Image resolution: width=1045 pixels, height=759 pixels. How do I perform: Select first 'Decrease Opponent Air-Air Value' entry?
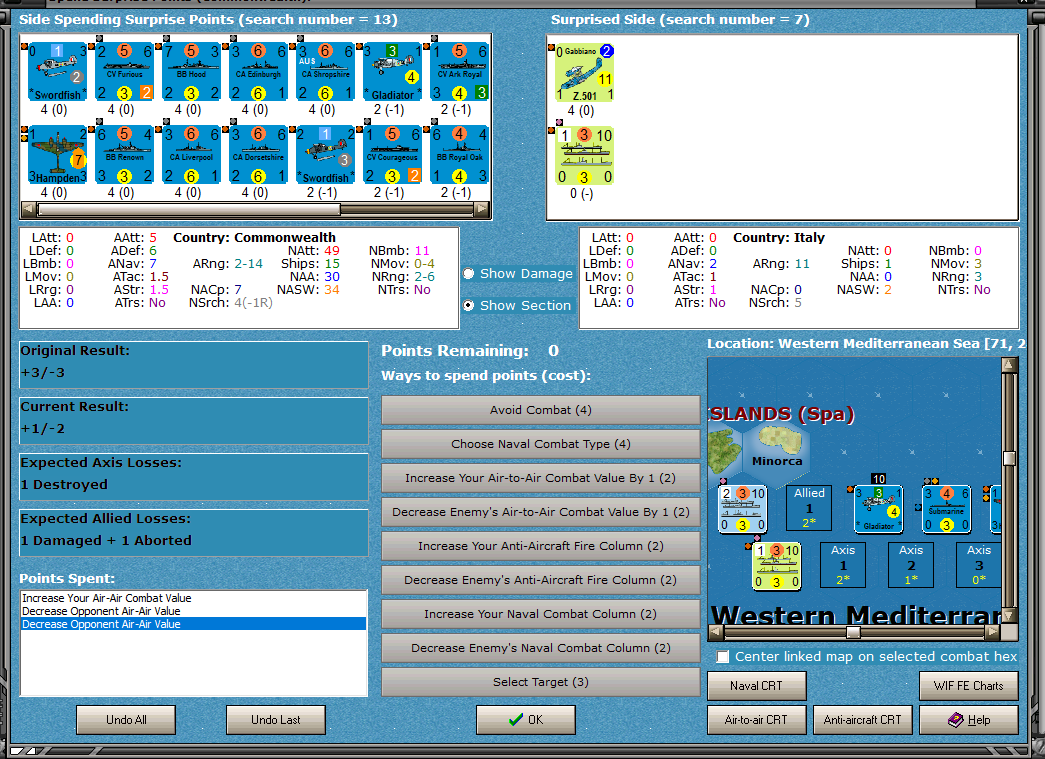[x=193, y=611]
